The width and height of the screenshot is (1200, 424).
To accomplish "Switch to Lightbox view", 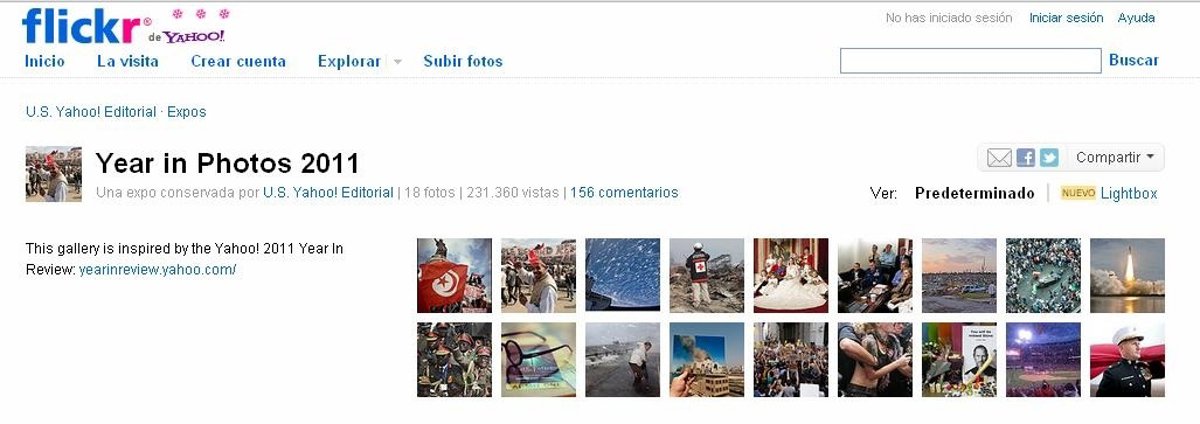I will pos(1129,194).
